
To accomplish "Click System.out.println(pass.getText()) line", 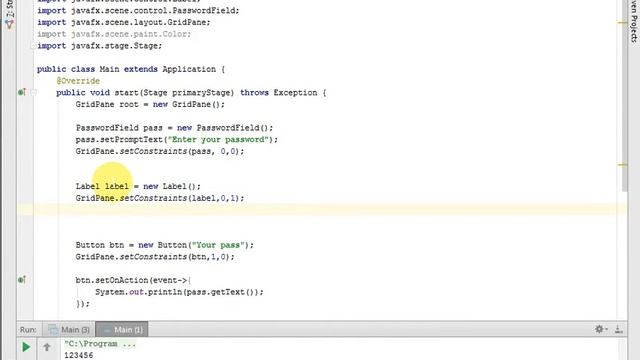I will tap(179, 292).
